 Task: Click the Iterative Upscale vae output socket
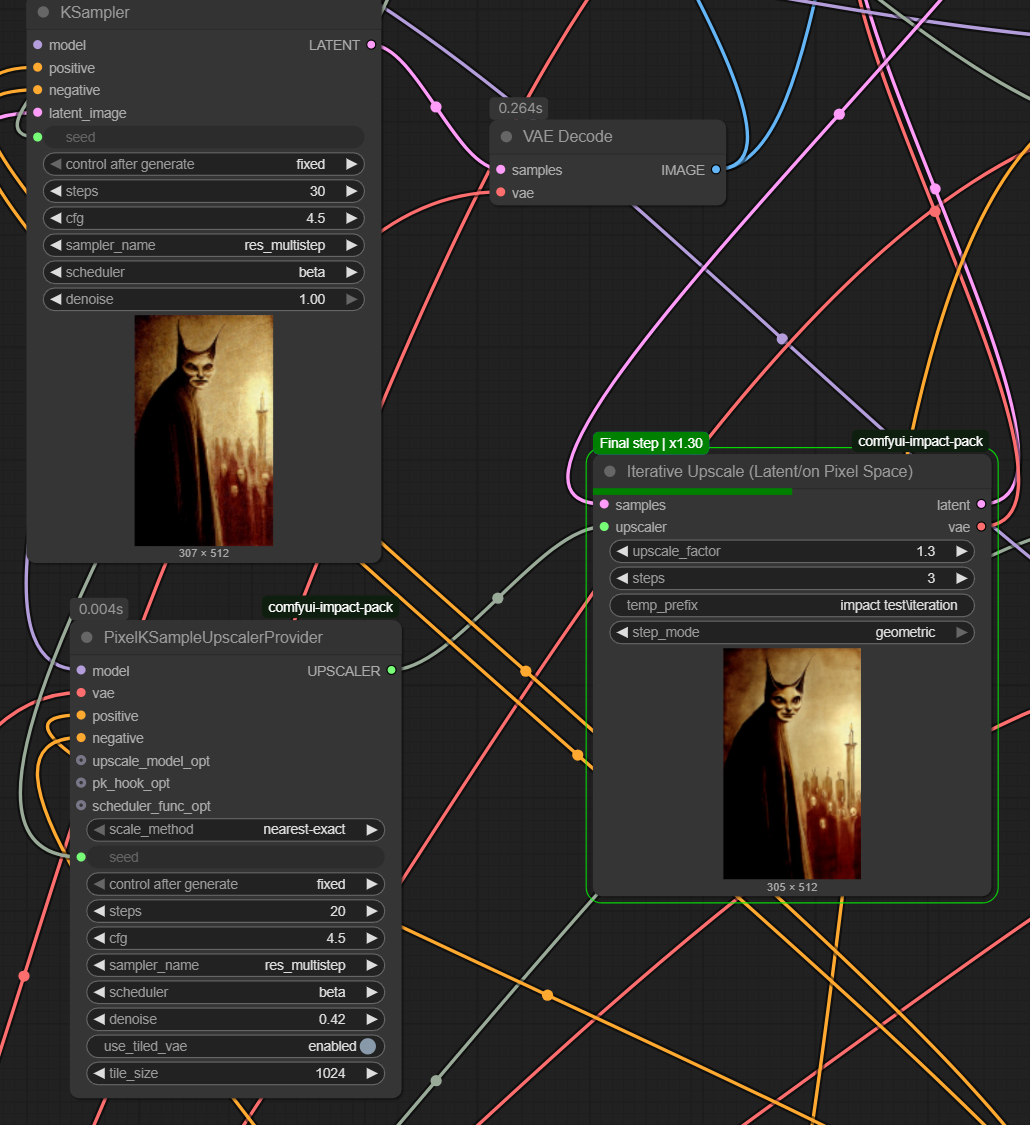pos(981,527)
